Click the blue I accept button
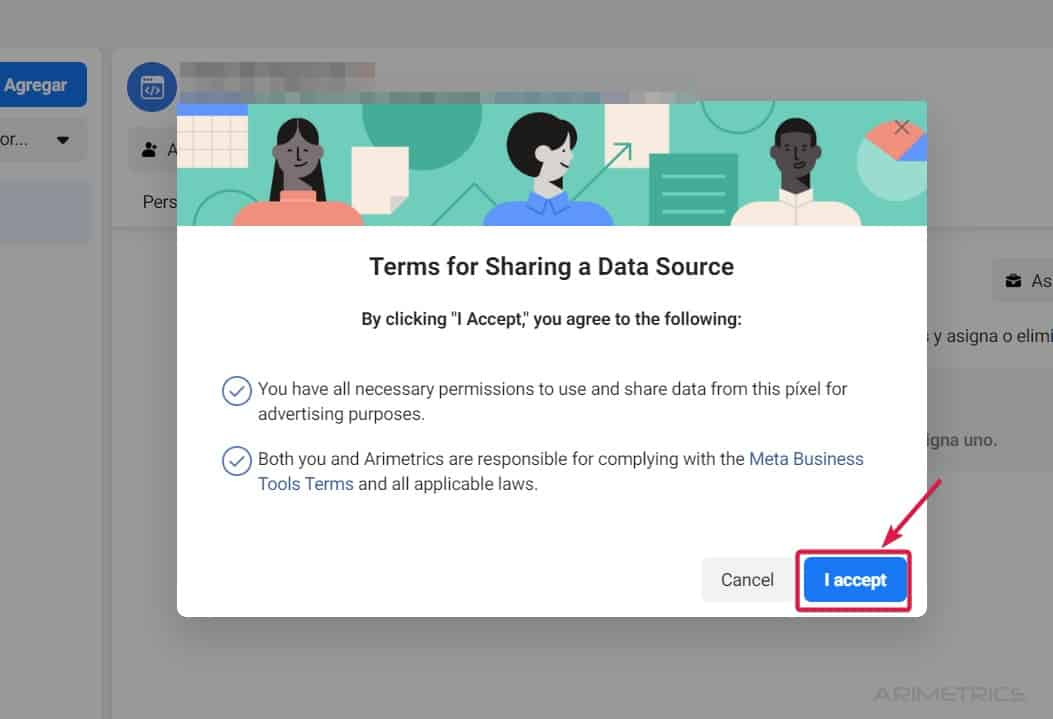The width and height of the screenshot is (1053, 719). pyautogui.click(x=855, y=579)
